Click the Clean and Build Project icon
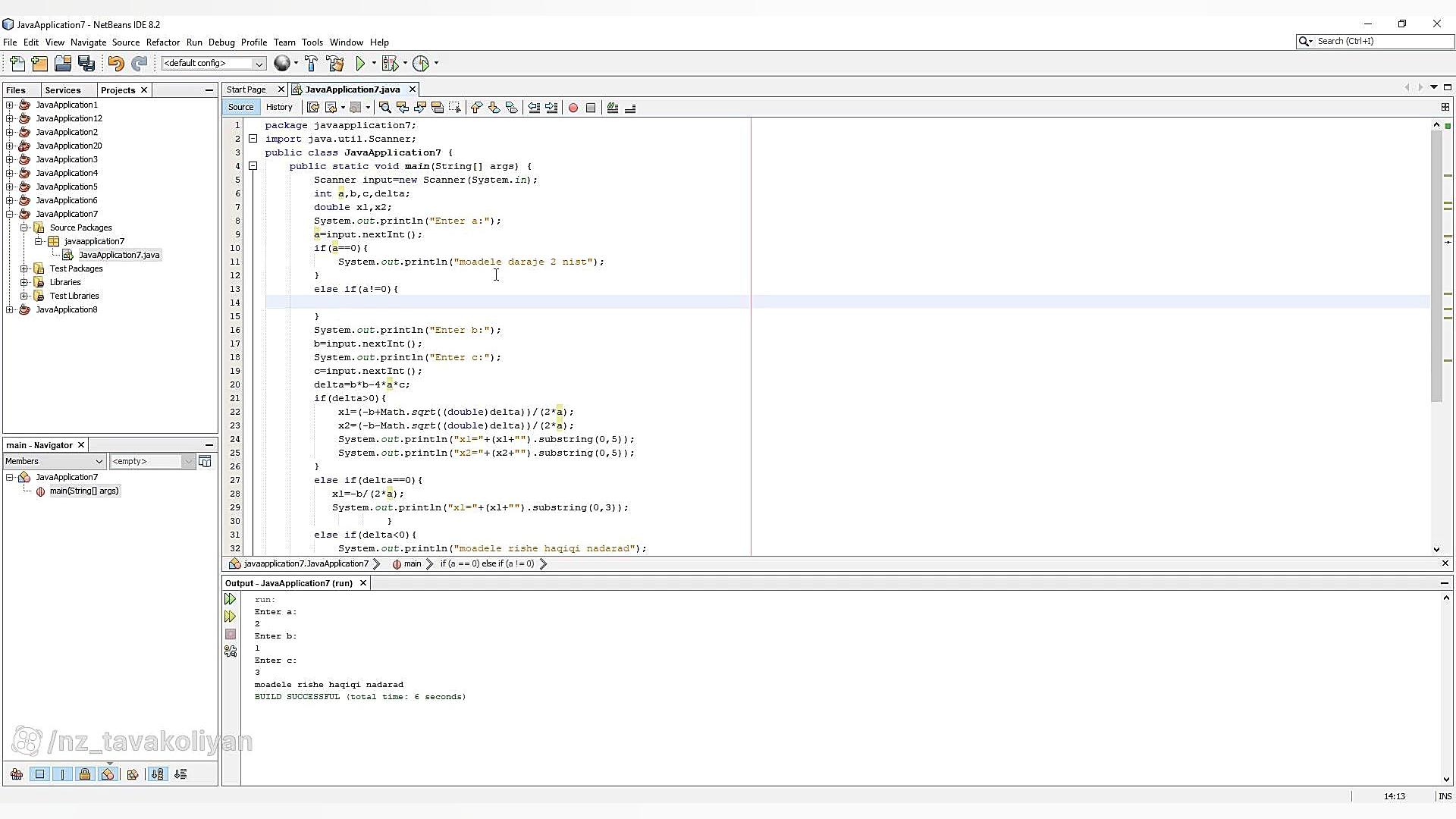This screenshot has width=1456, height=819. [x=334, y=64]
